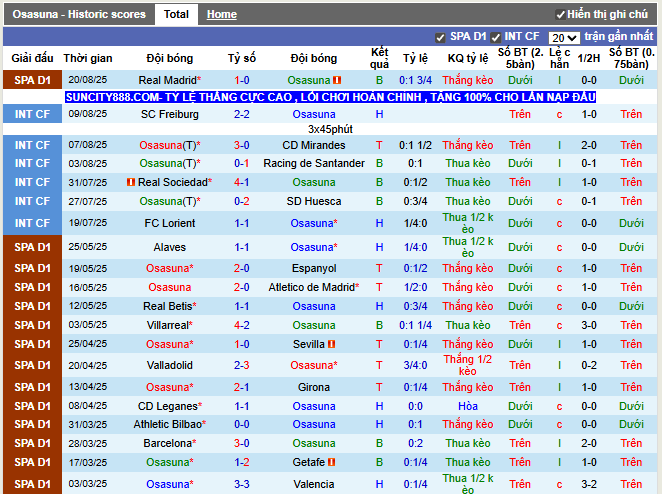Select the Alaves team name
Screen dimensions: 662x494
(170, 247)
